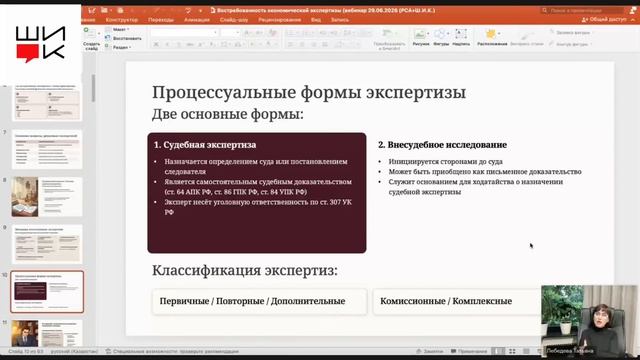Screen dimensions: 640x360
Task: Click box Первичные / Повторные / Дополнительные
Action: pos(260,302)
